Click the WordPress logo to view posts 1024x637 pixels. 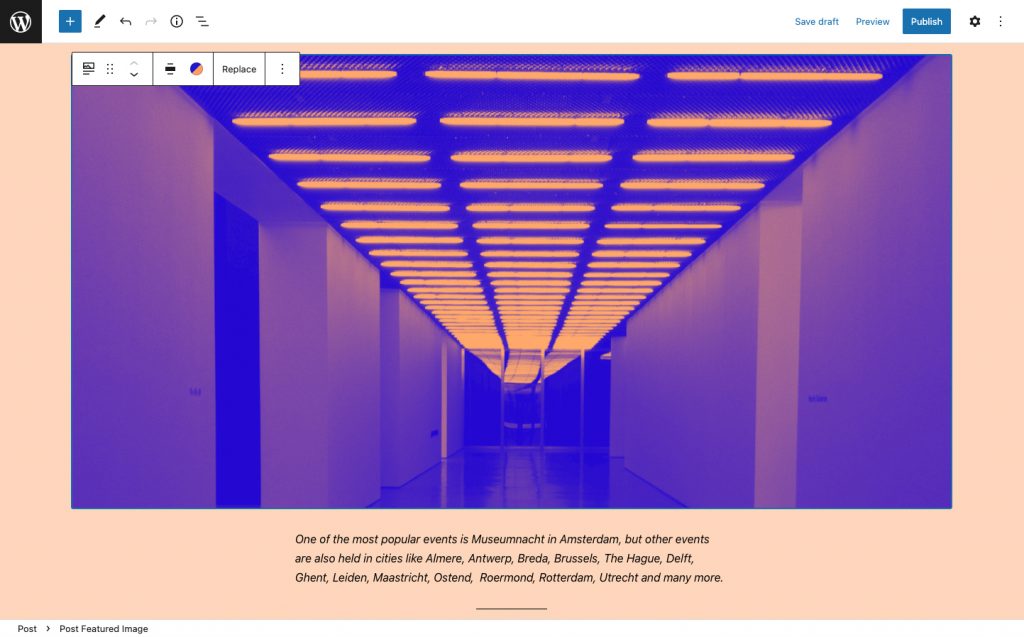pos(21,22)
